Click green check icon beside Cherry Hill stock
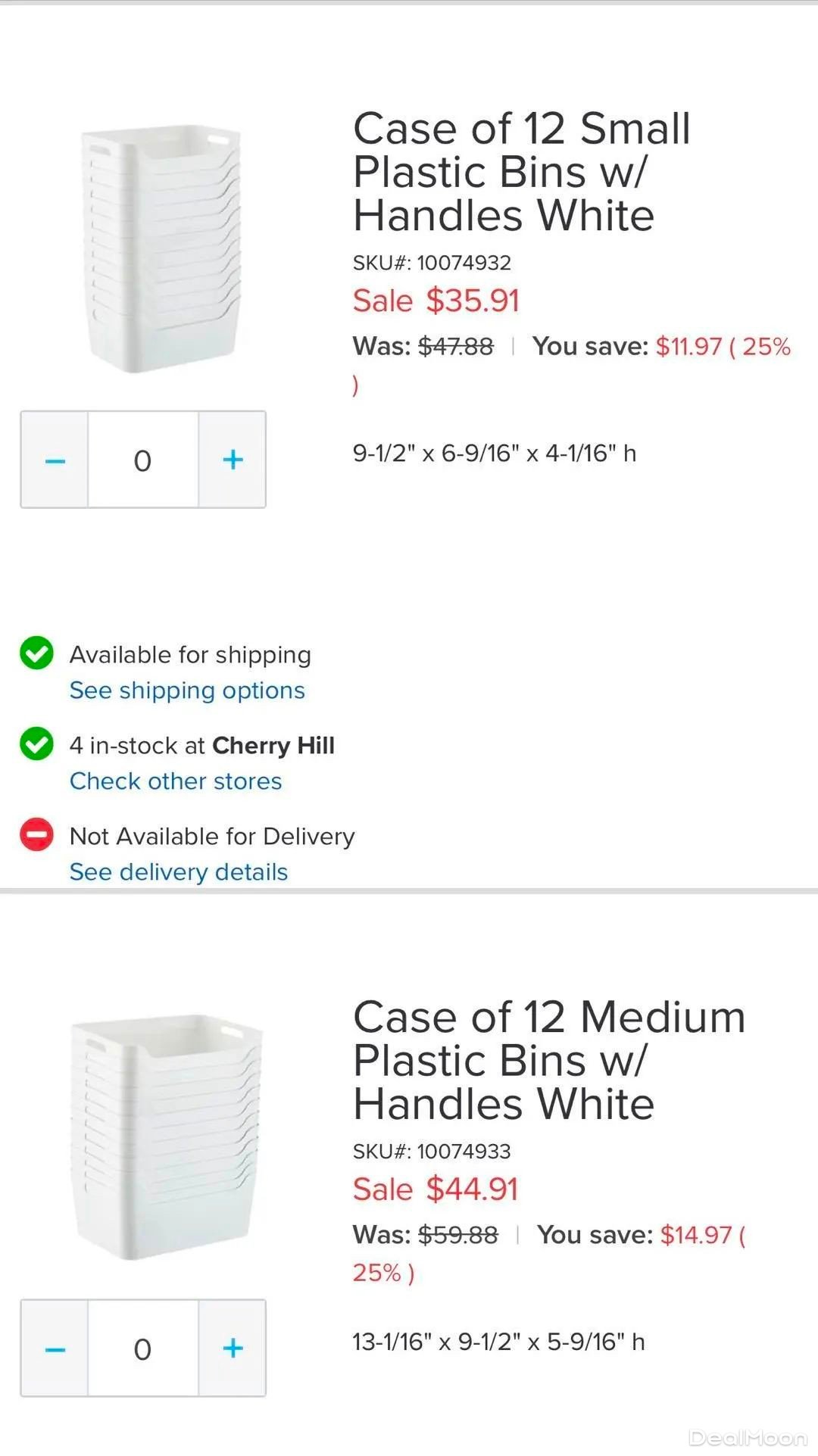Image resolution: width=818 pixels, height=1456 pixels. (x=36, y=744)
